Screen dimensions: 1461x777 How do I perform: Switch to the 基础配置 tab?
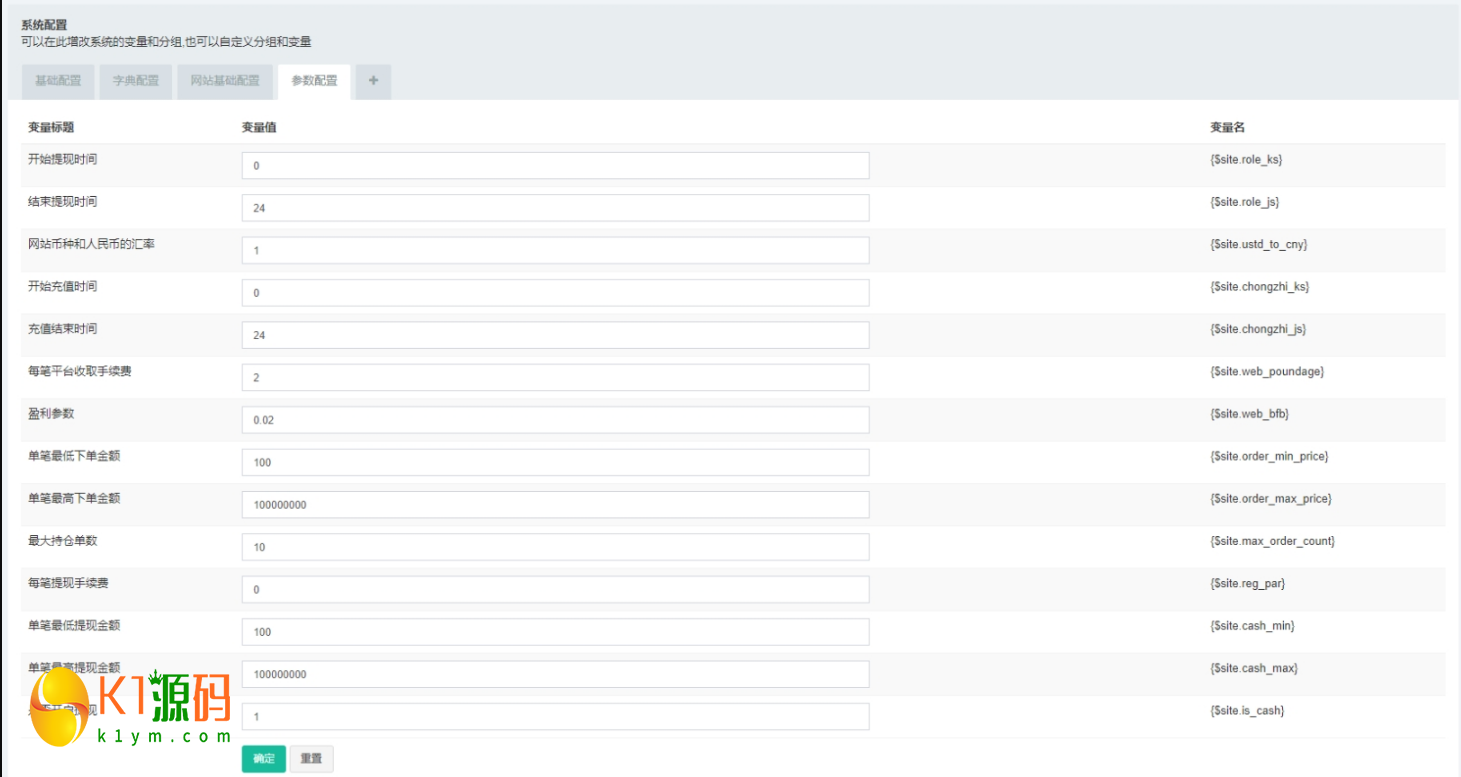(x=58, y=81)
